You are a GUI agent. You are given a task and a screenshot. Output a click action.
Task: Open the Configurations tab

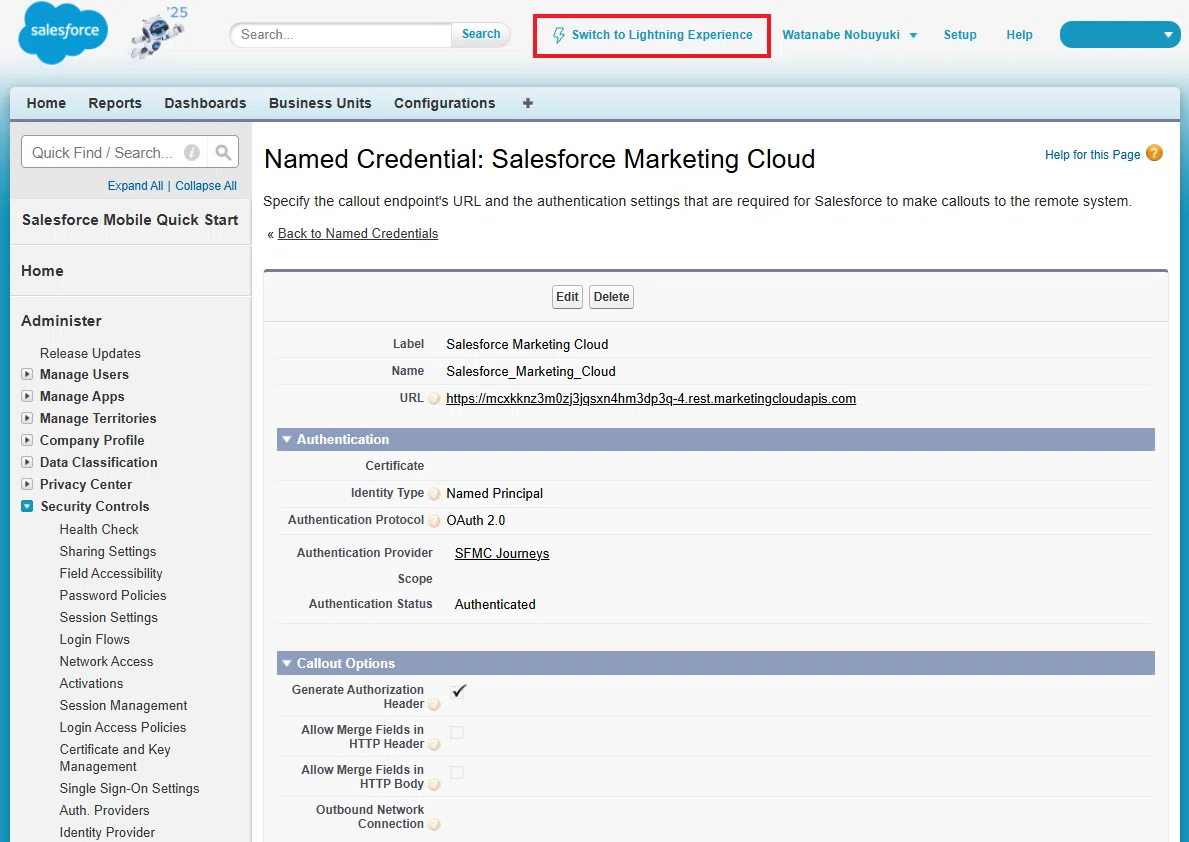444,103
